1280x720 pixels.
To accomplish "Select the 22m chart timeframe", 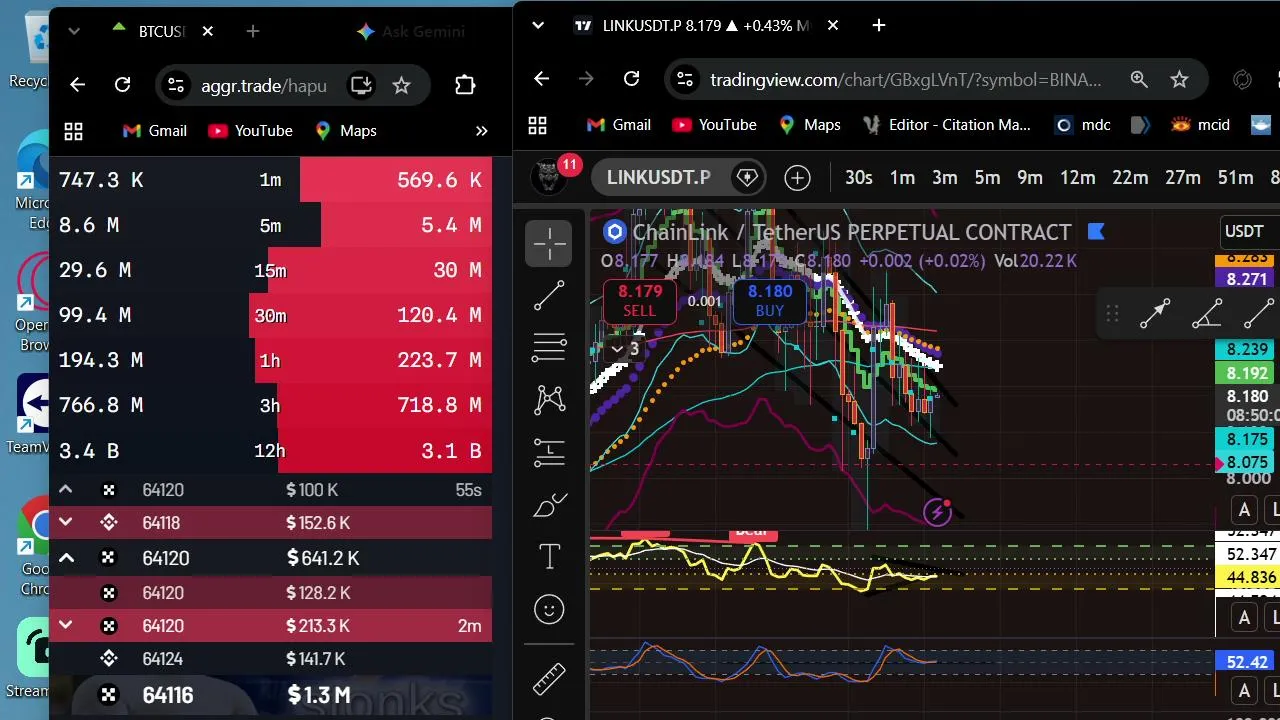I will coord(1130,178).
